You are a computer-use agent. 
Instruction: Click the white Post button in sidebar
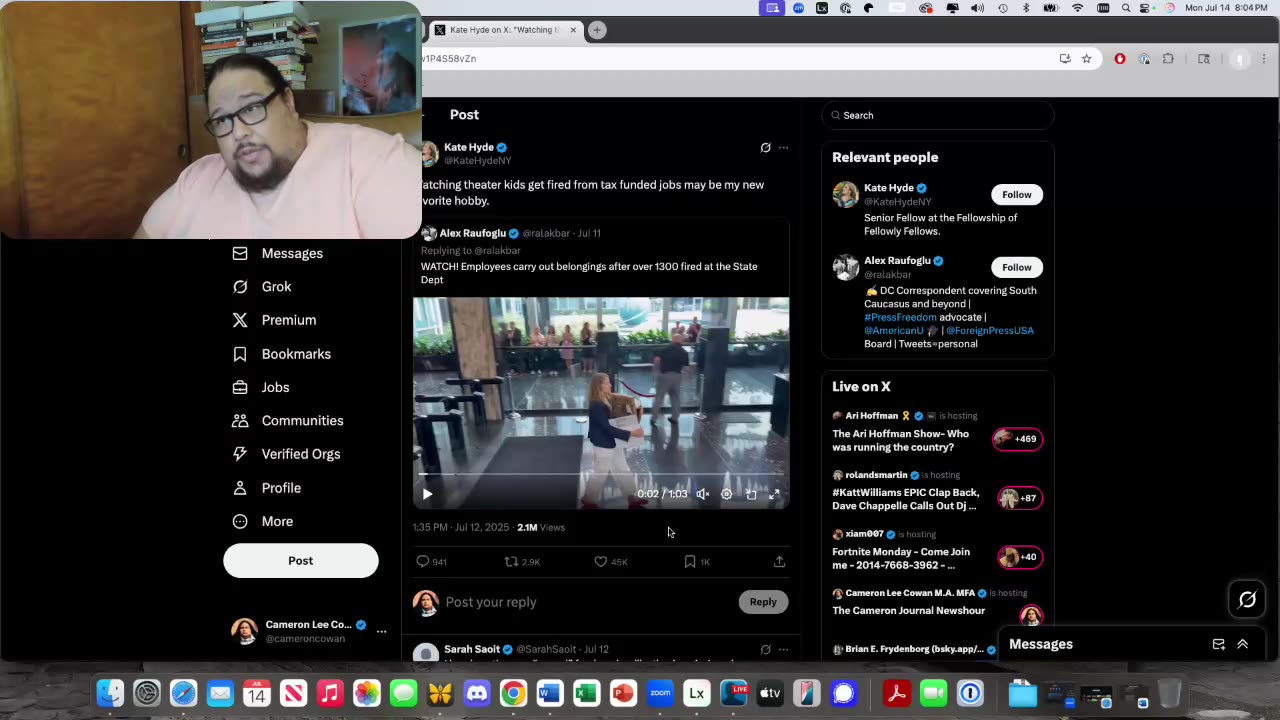click(x=301, y=561)
